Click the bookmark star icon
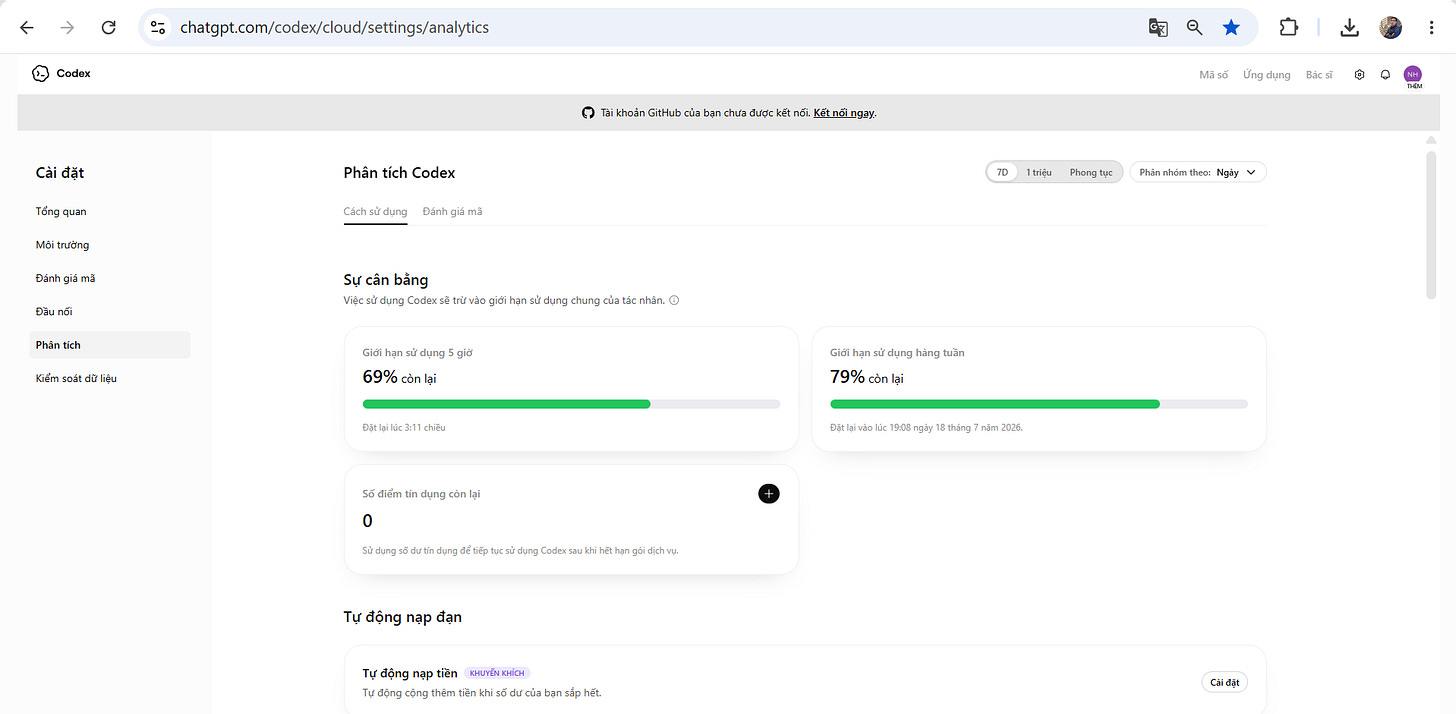Viewport: 1456px width, 714px height. [x=1231, y=28]
